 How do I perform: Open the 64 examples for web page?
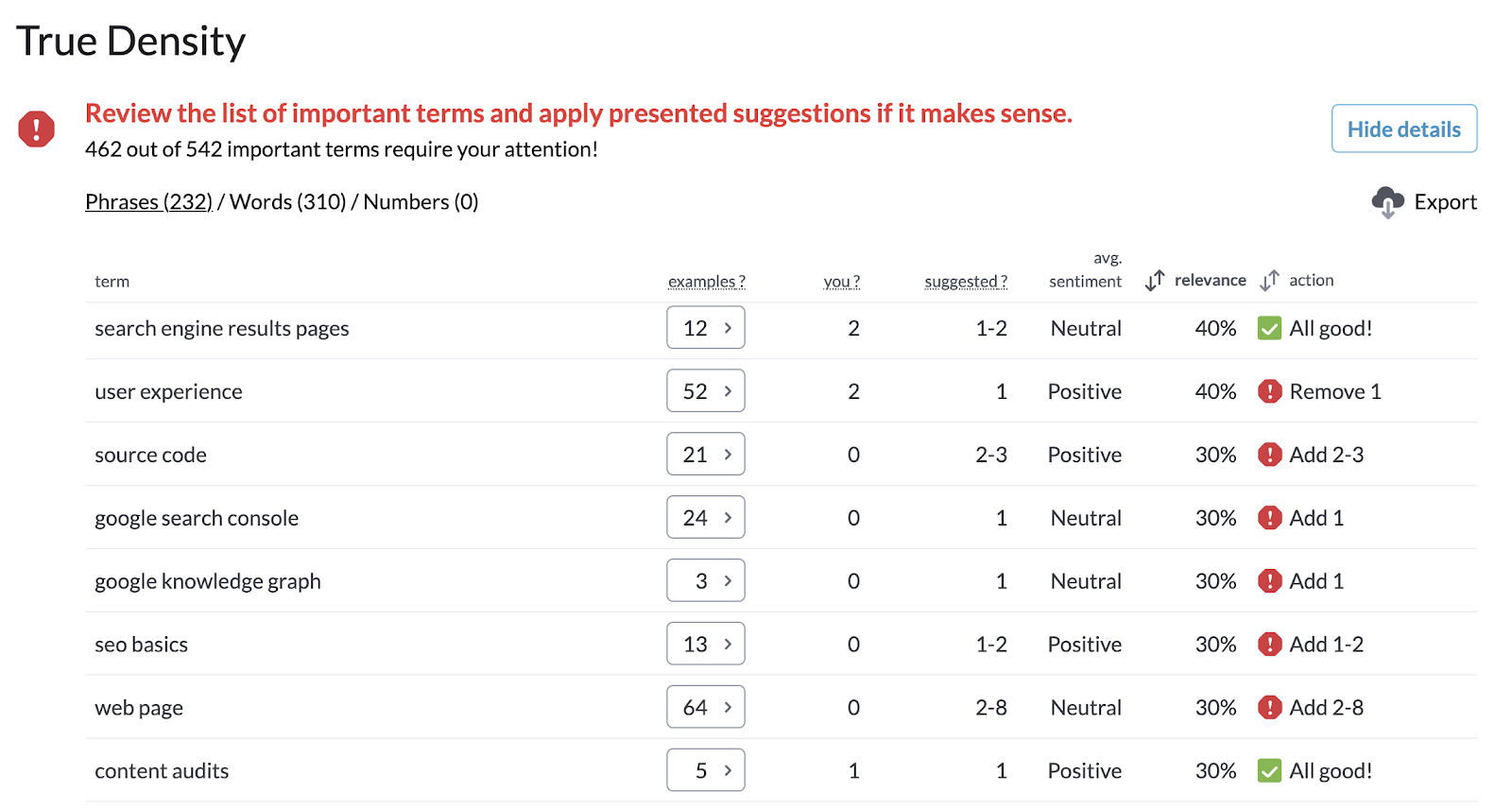pyautogui.click(x=706, y=707)
